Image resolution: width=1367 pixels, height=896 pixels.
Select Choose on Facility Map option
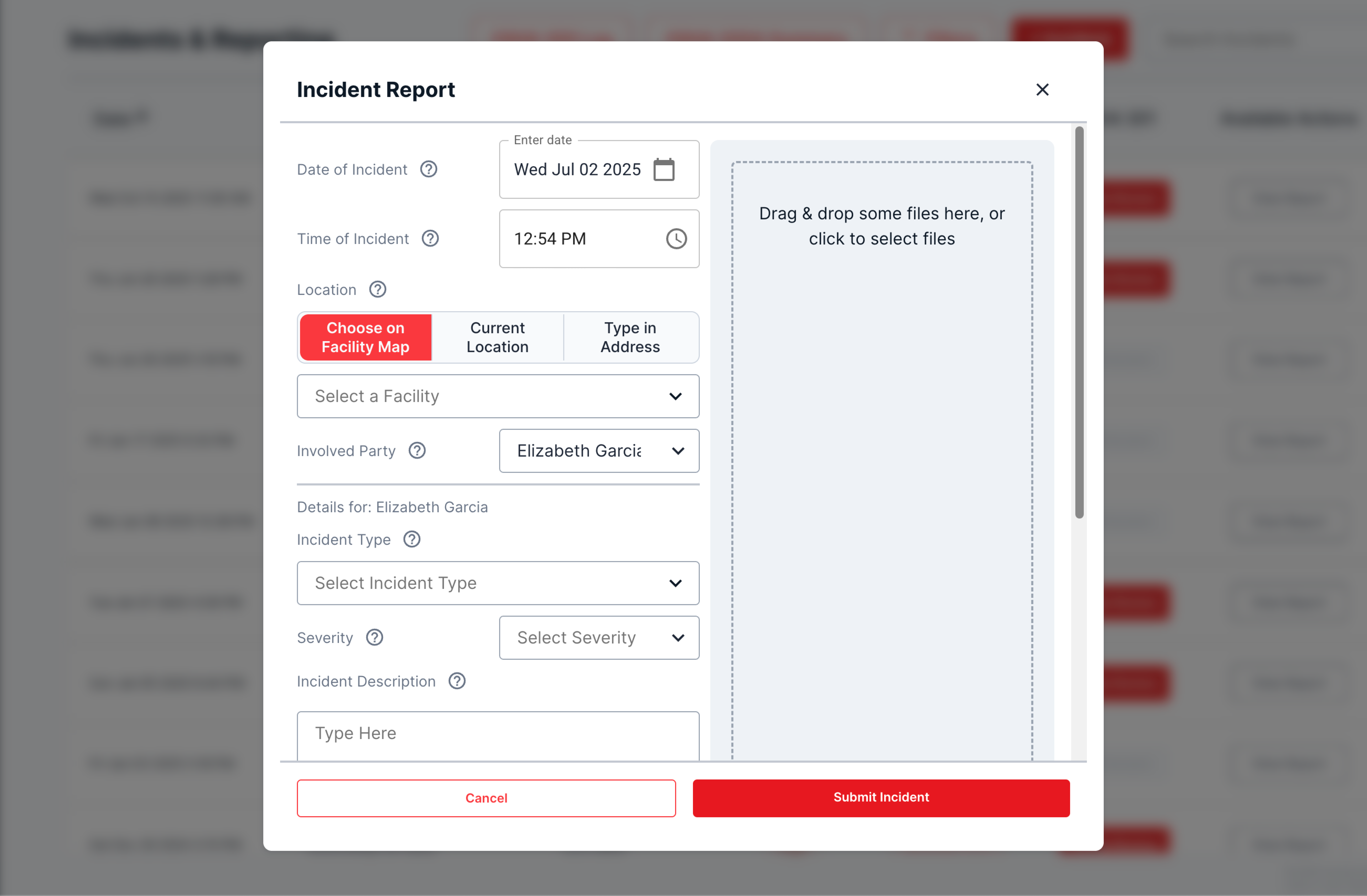coord(365,337)
